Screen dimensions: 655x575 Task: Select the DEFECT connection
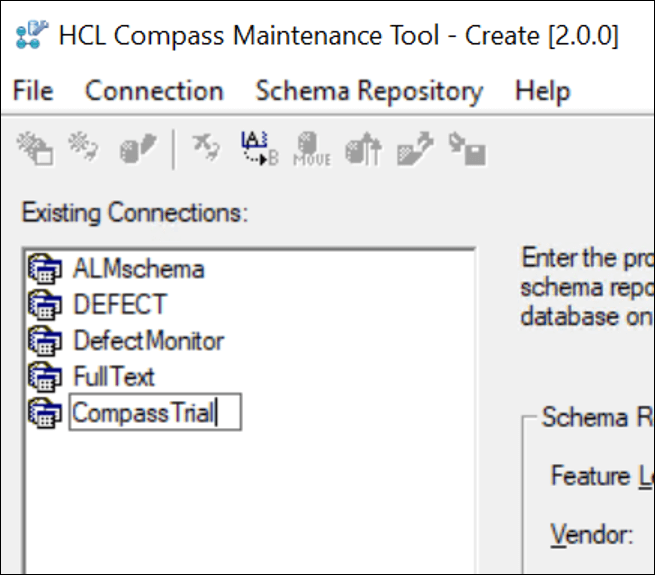click(x=120, y=304)
